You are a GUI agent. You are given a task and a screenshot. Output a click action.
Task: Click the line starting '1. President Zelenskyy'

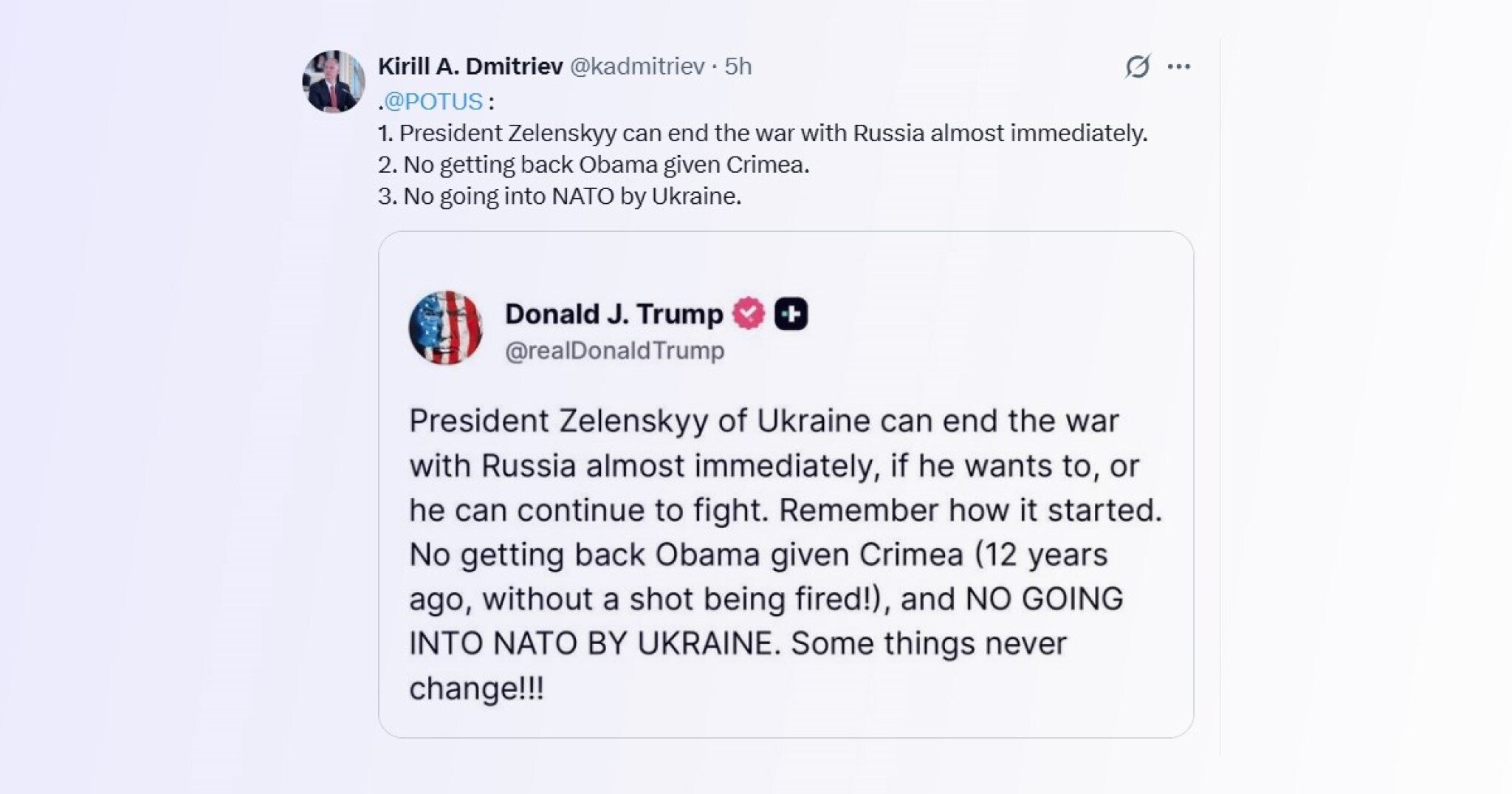pos(762,133)
